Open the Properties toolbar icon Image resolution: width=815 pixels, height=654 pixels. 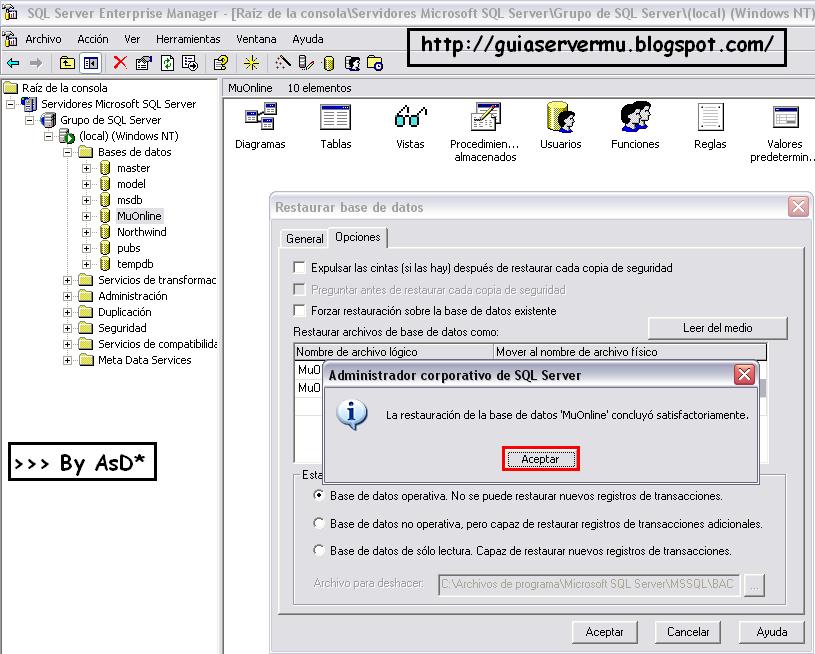[x=143, y=63]
